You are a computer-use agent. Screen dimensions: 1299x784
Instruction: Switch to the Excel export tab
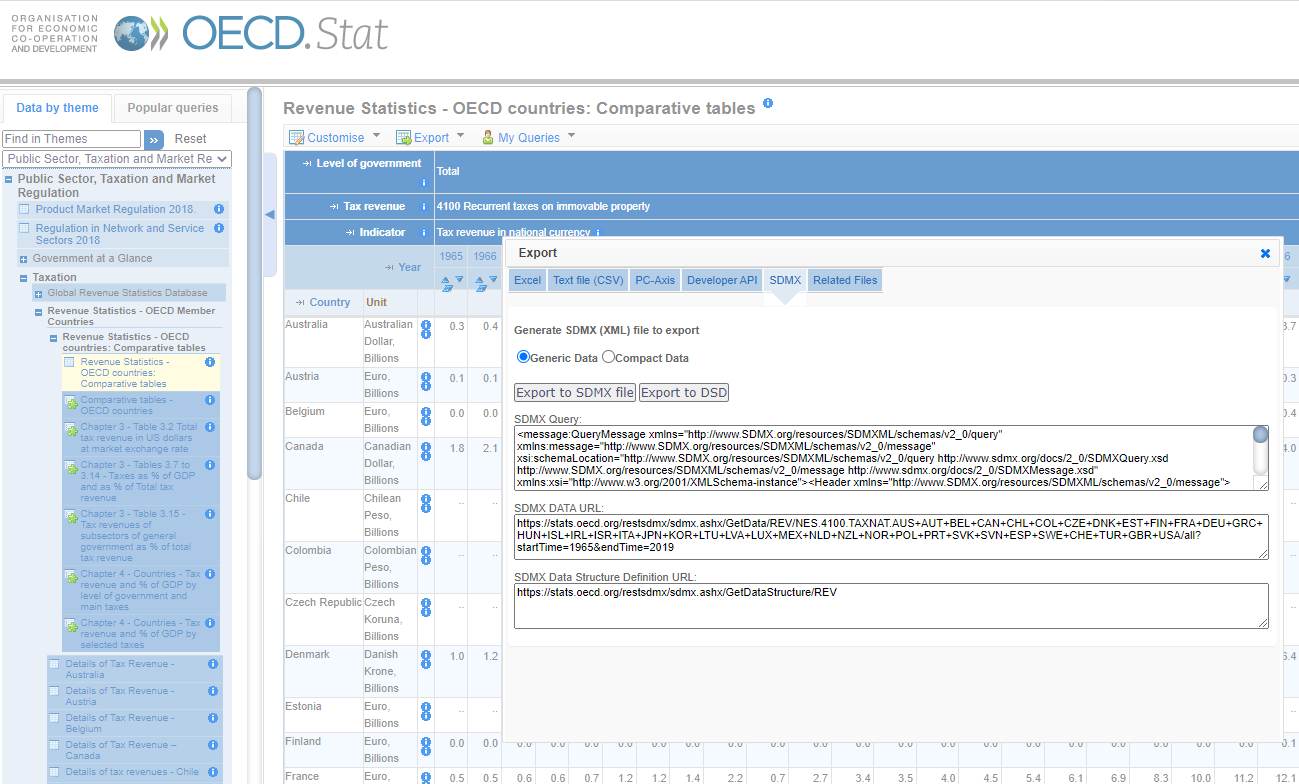(x=527, y=280)
